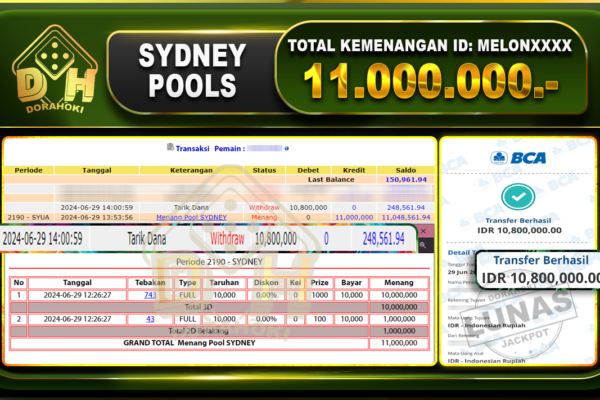Image resolution: width=600 pixels, height=400 pixels.
Task: Click the BCA bank logo
Action: click(x=518, y=158)
